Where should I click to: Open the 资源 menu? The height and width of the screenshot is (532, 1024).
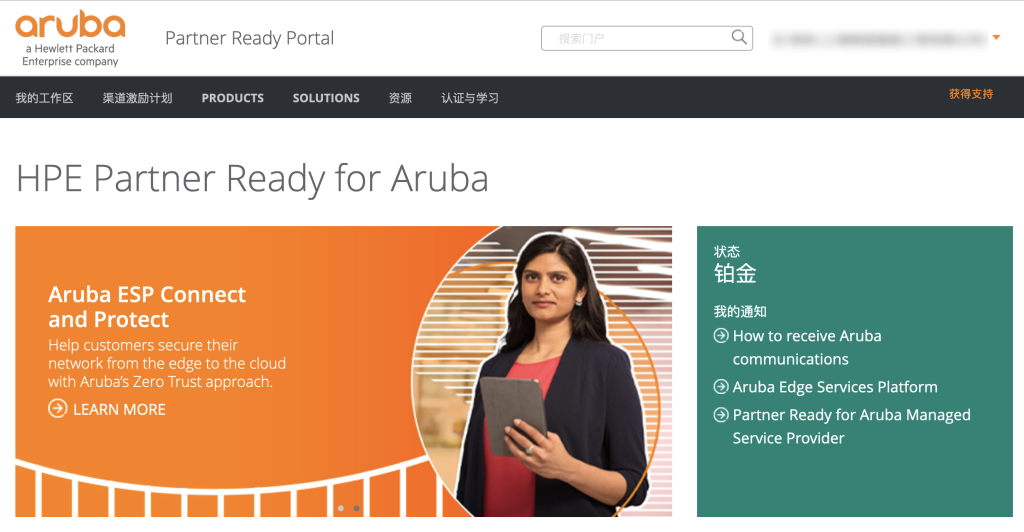click(400, 98)
